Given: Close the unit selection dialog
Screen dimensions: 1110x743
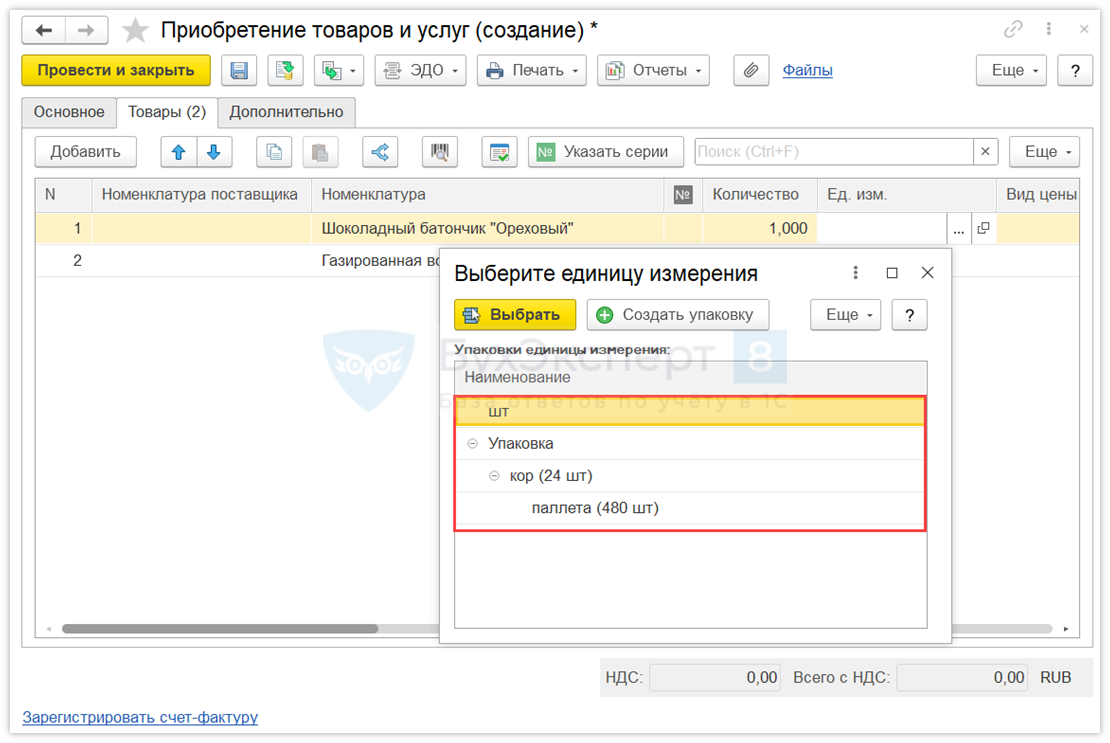Looking at the screenshot, I should coord(927,272).
